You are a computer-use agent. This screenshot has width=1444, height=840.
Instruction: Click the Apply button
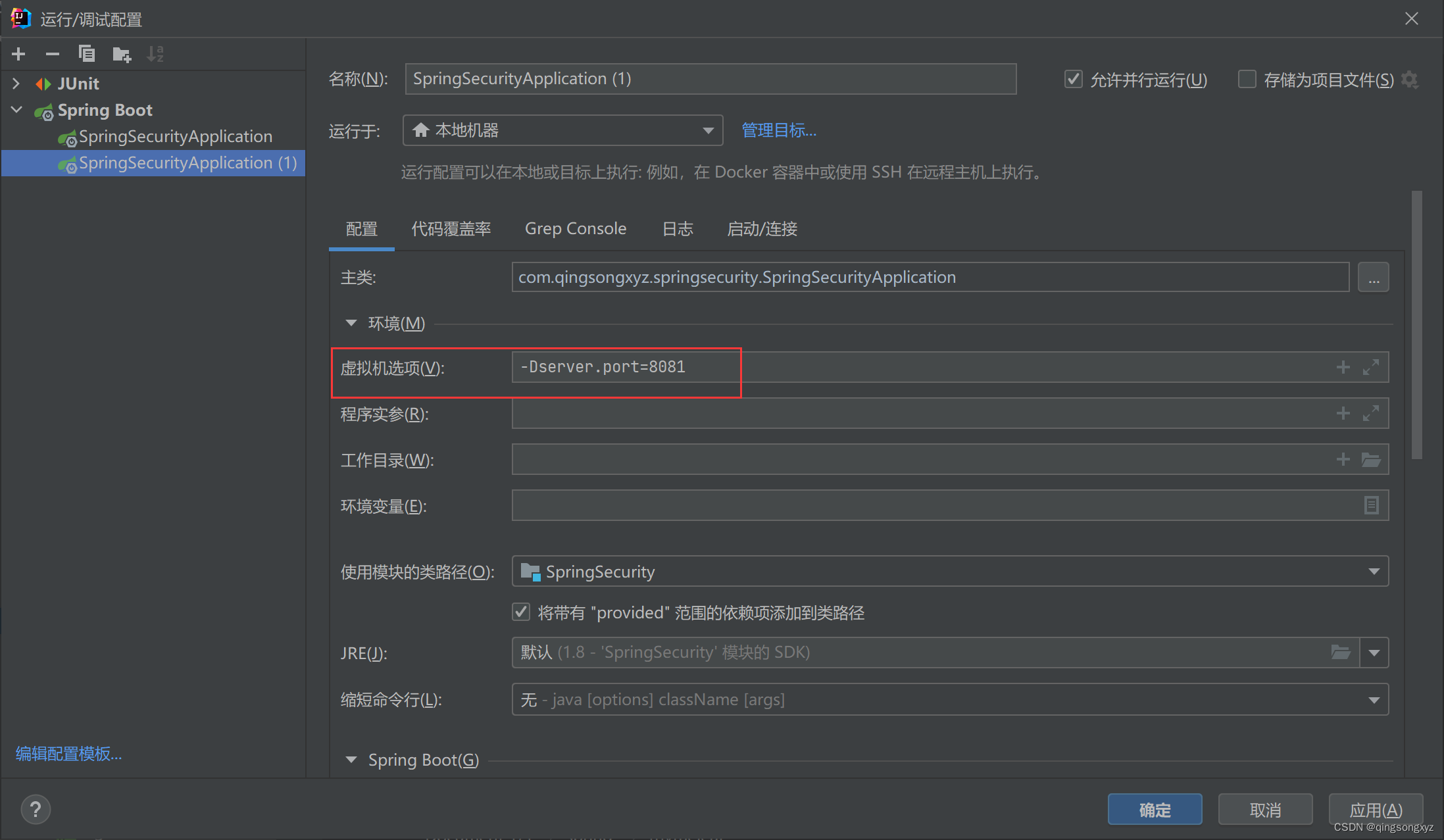[x=1376, y=809]
